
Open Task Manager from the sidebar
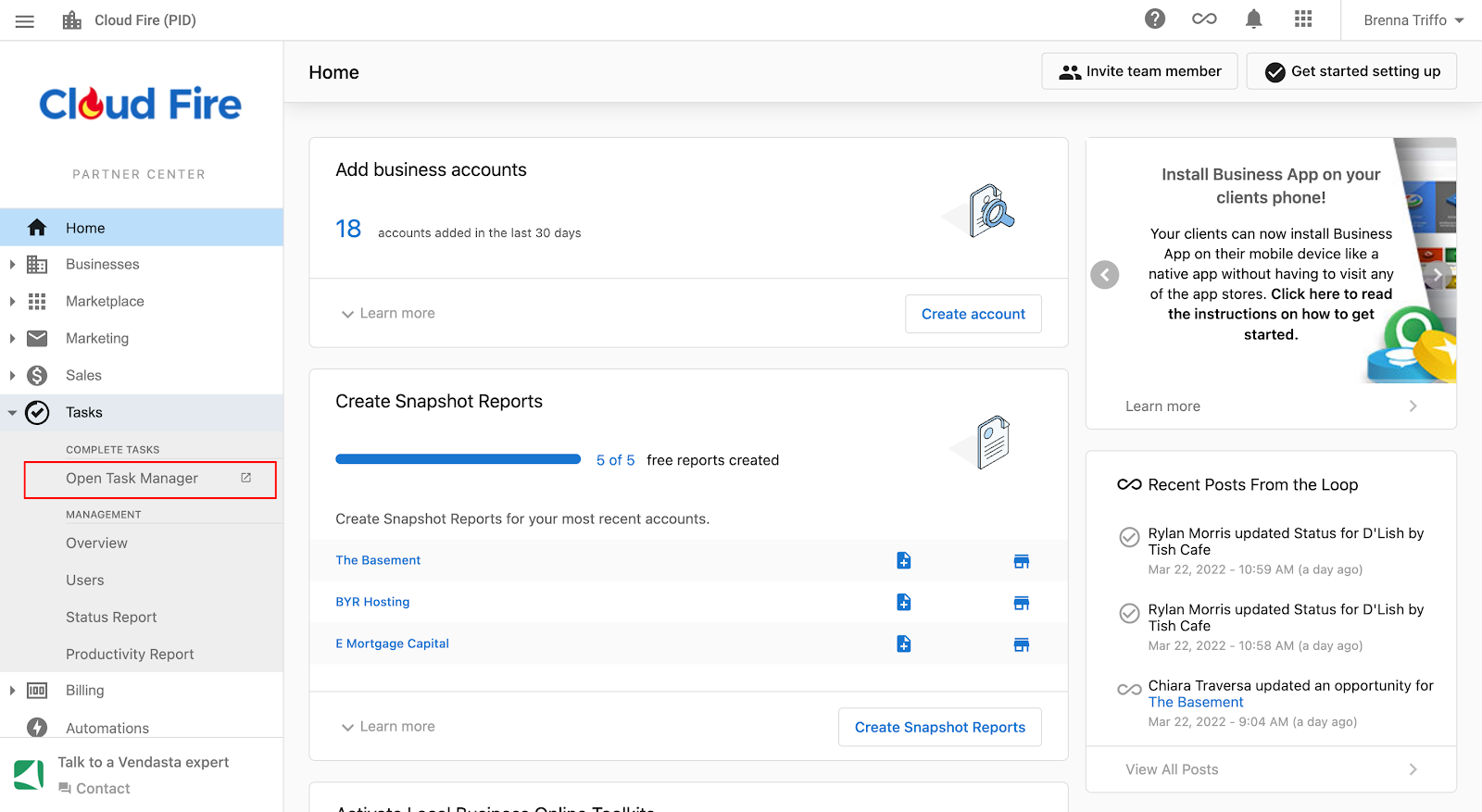pyautogui.click(x=150, y=480)
